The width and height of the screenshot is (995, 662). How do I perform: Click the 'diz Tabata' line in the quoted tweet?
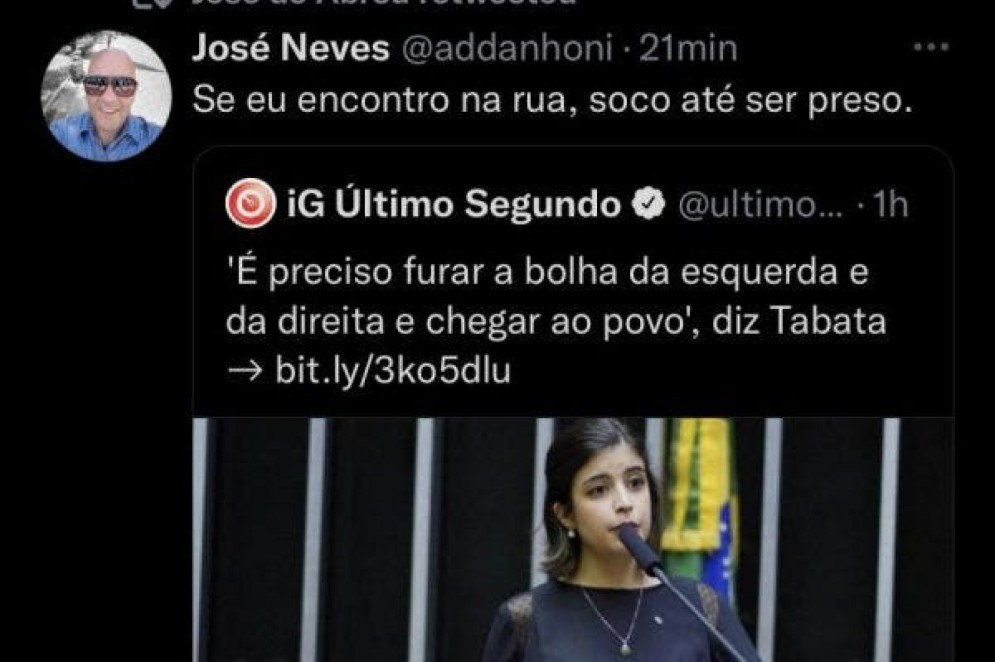click(555, 322)
